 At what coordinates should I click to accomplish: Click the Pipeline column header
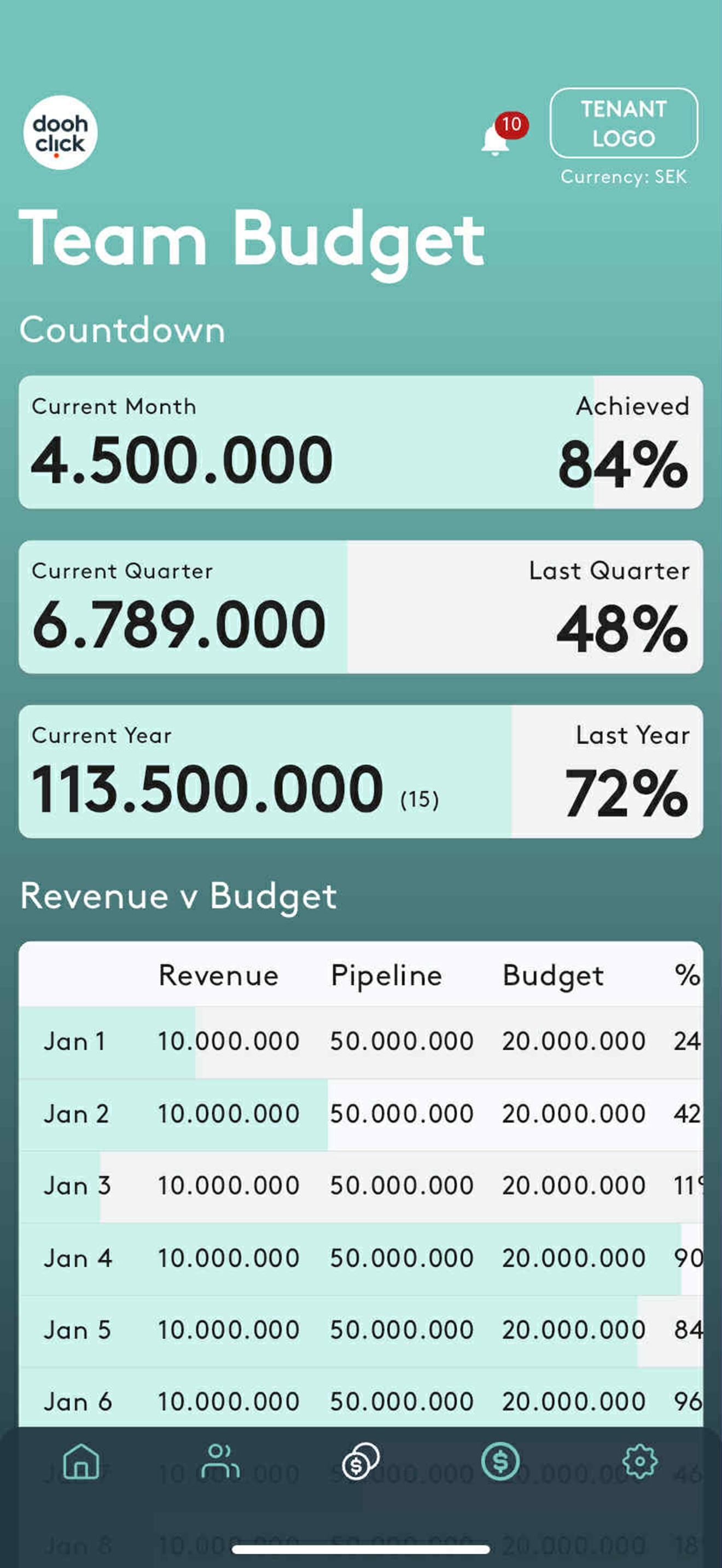click(386, 976)
